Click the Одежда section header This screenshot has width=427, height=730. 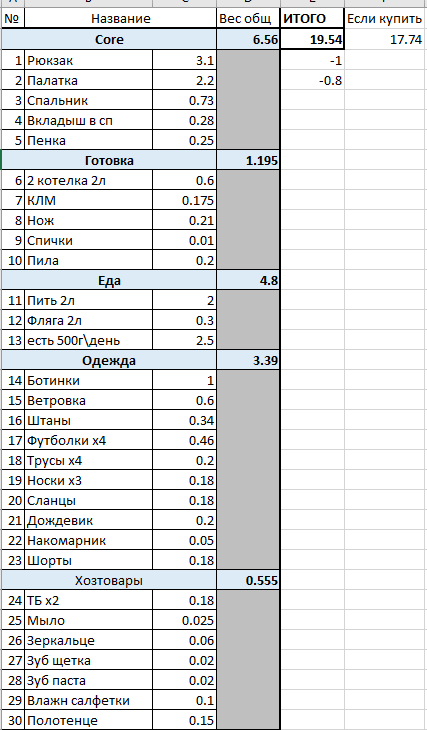click(x=109, y=361)
